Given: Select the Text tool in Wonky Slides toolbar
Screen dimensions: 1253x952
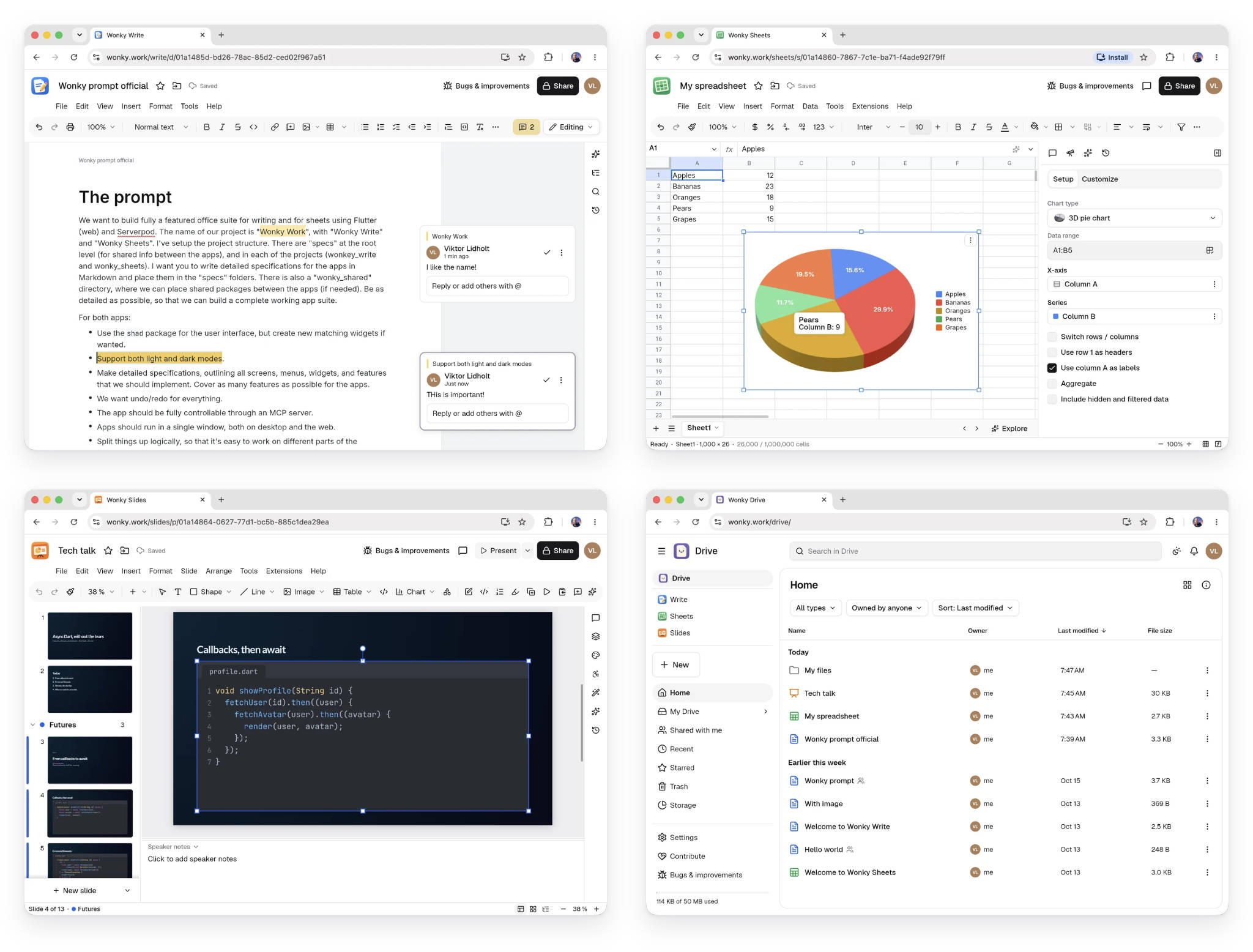Looking at the screenshot, I should pos(178,592).
